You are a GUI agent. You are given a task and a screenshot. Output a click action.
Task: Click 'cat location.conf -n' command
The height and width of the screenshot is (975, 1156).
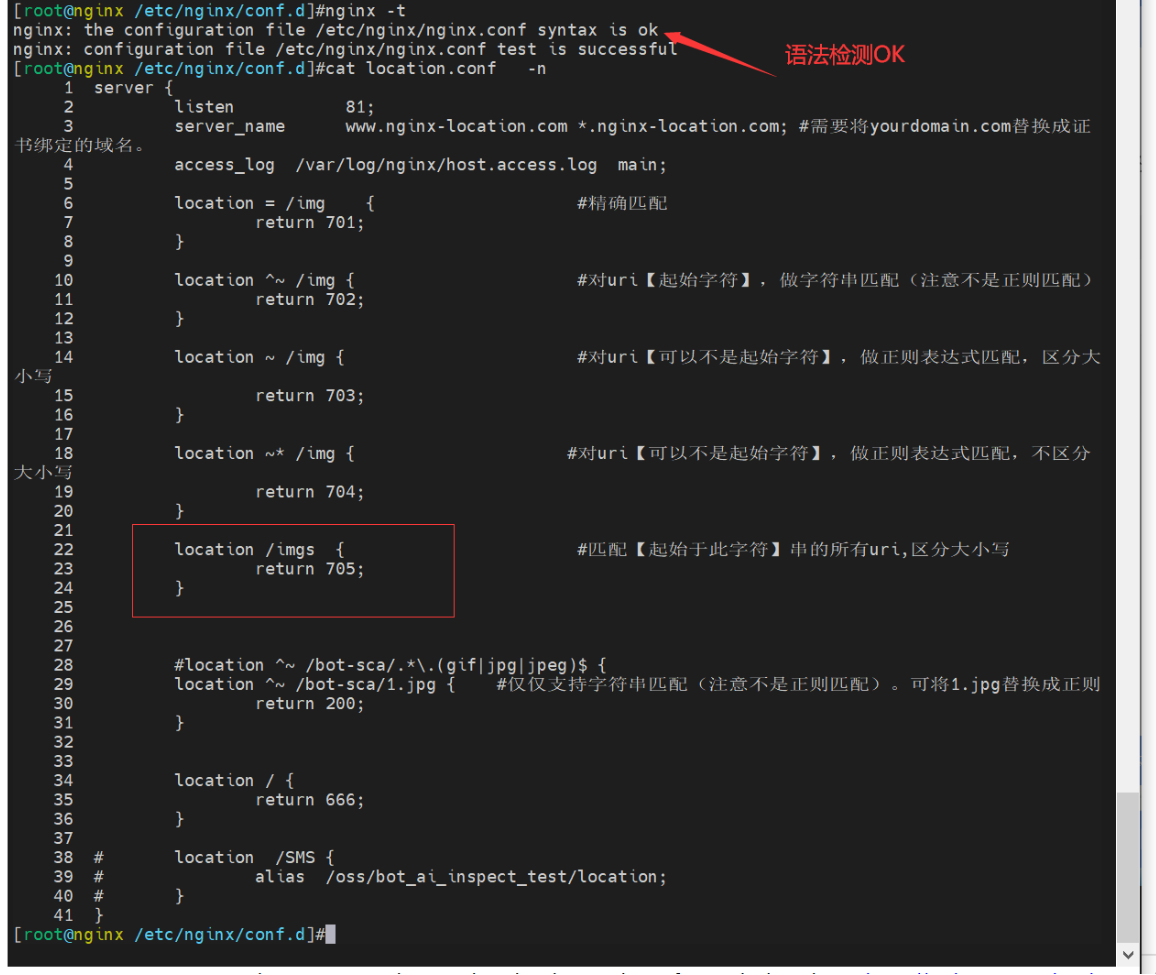coord(436,69)
